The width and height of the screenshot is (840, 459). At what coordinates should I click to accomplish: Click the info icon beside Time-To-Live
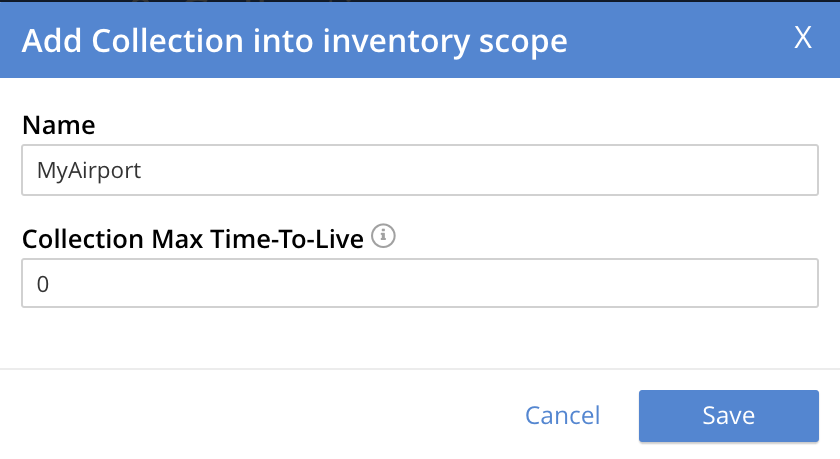tap(384, 237)
